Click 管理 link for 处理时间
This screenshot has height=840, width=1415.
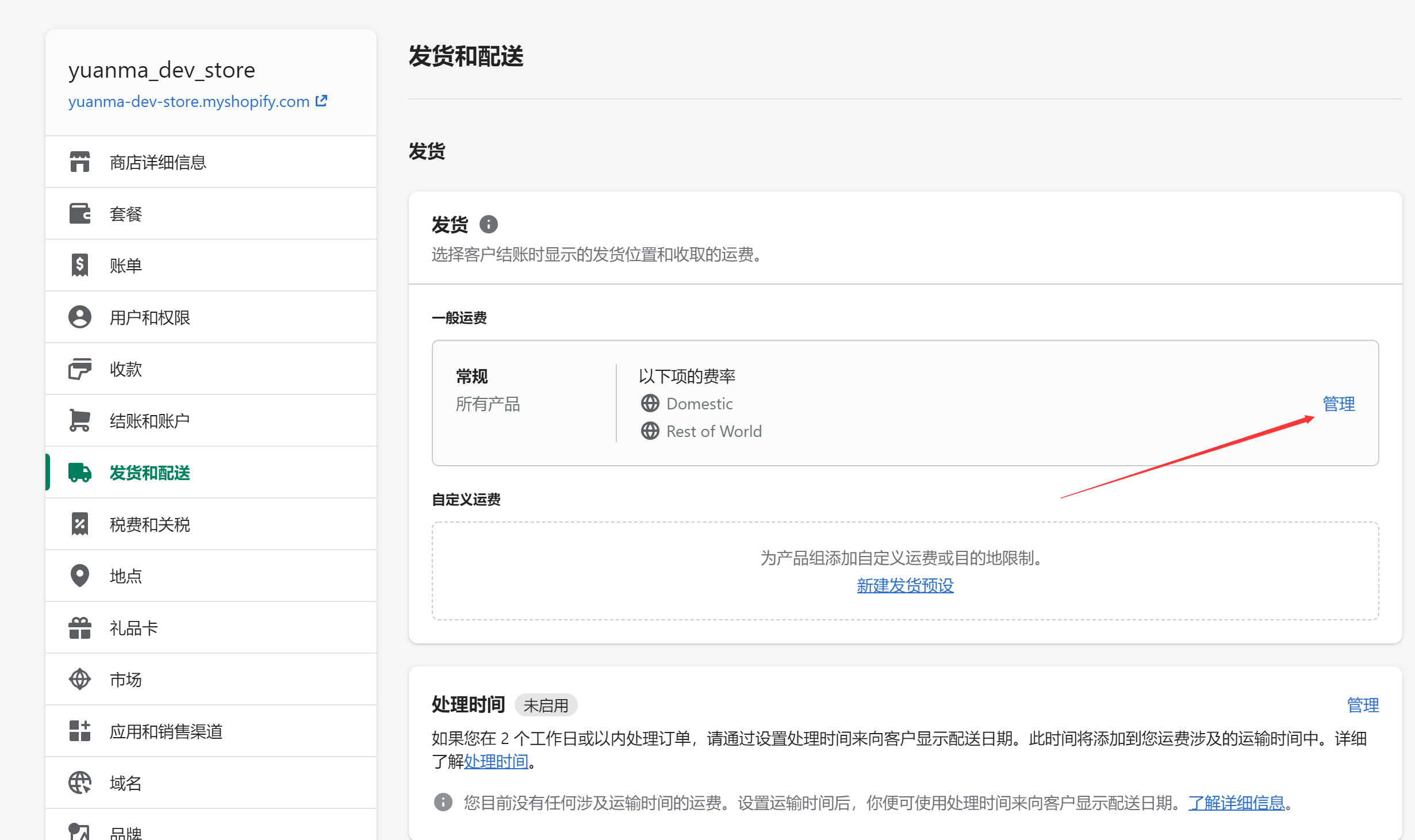click(1363, 705)
